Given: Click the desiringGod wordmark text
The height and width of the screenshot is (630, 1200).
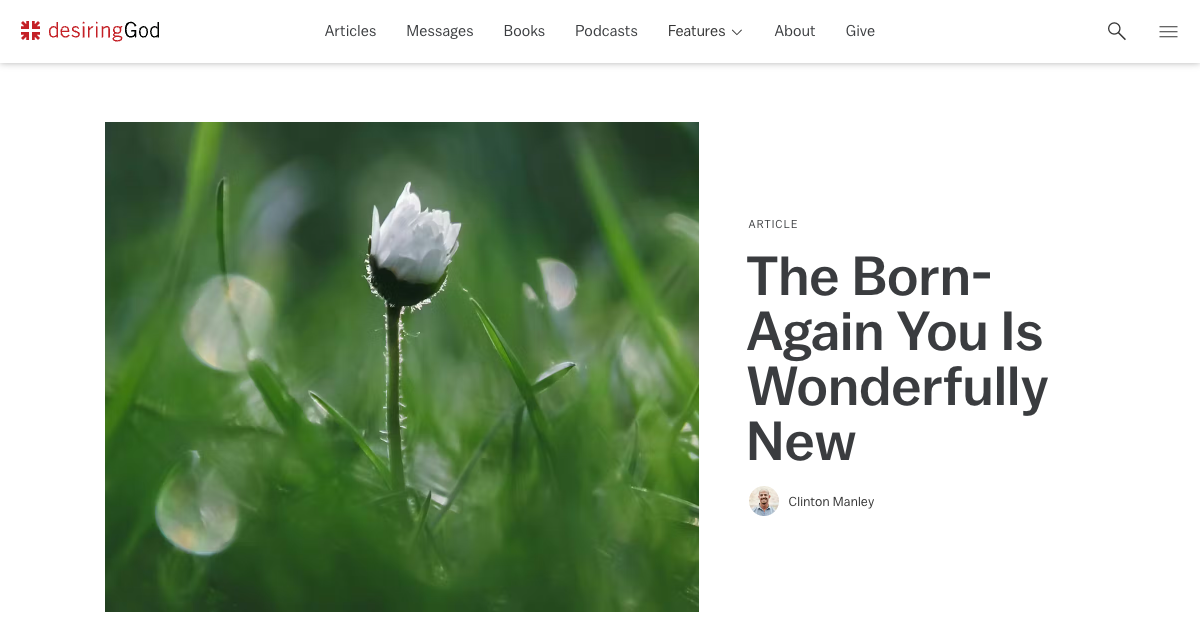Looking at the screenshot, I should click(x=104, y=31).
